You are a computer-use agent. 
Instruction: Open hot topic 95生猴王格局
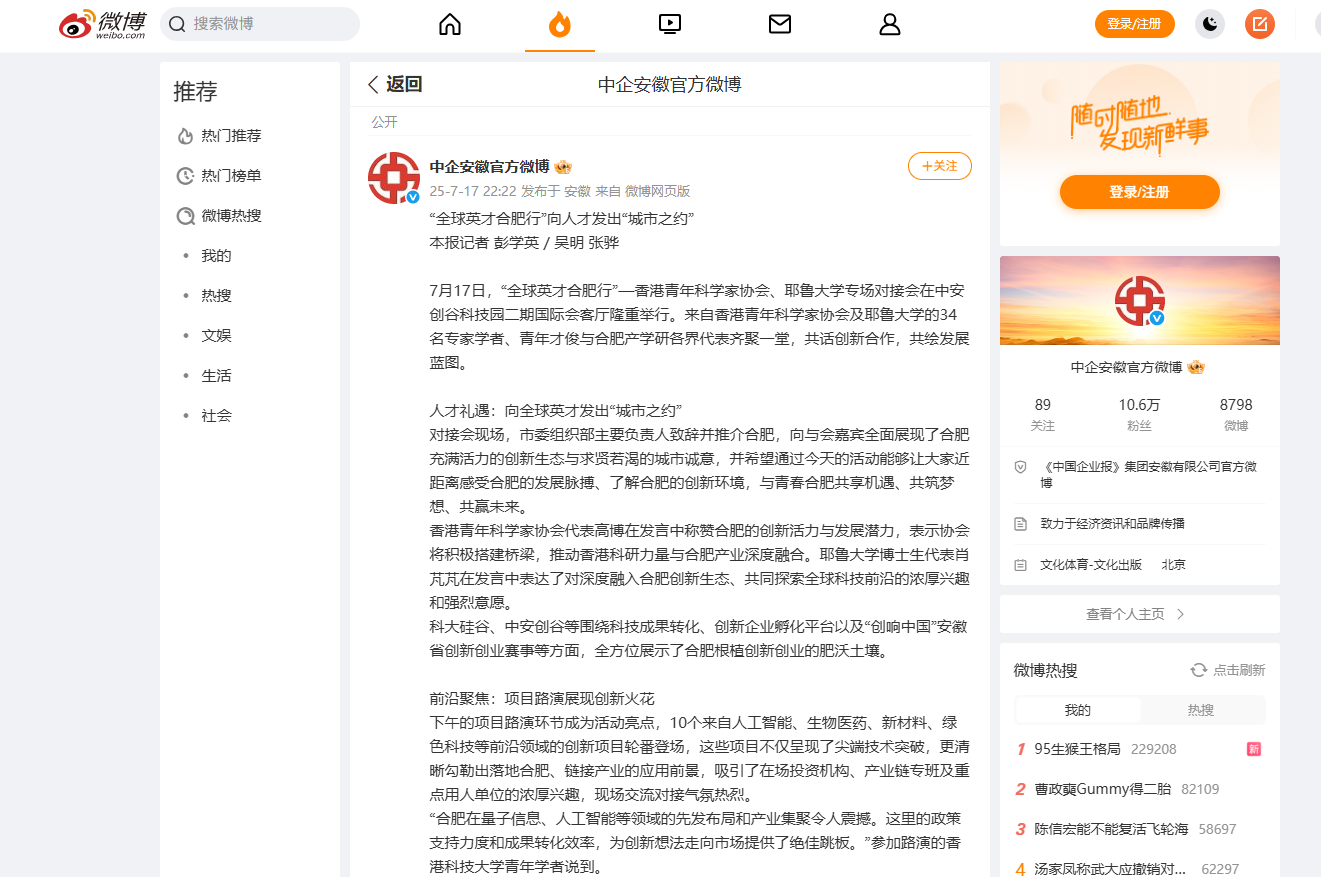[1078, 749]
